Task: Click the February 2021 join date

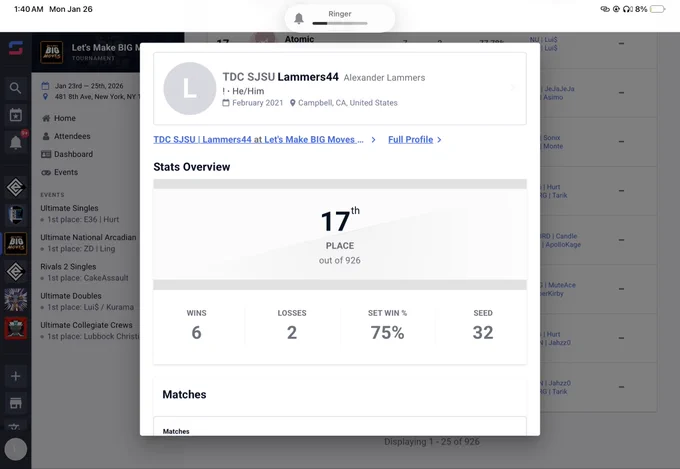Action: tap(257, 103)
